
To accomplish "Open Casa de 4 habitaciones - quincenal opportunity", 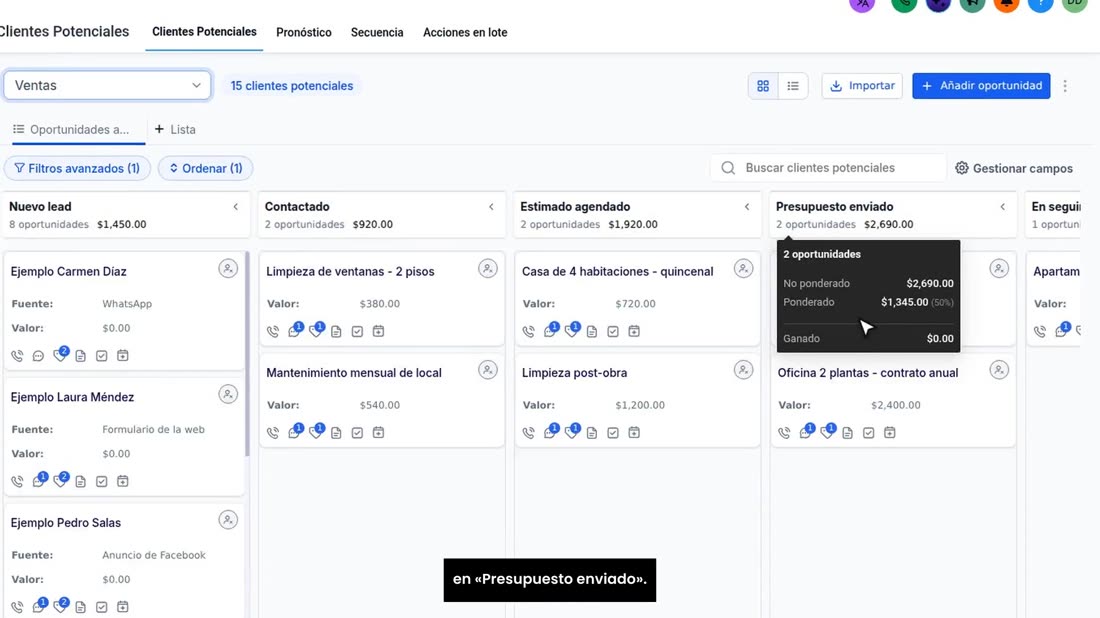I will [x=617, y=271].
